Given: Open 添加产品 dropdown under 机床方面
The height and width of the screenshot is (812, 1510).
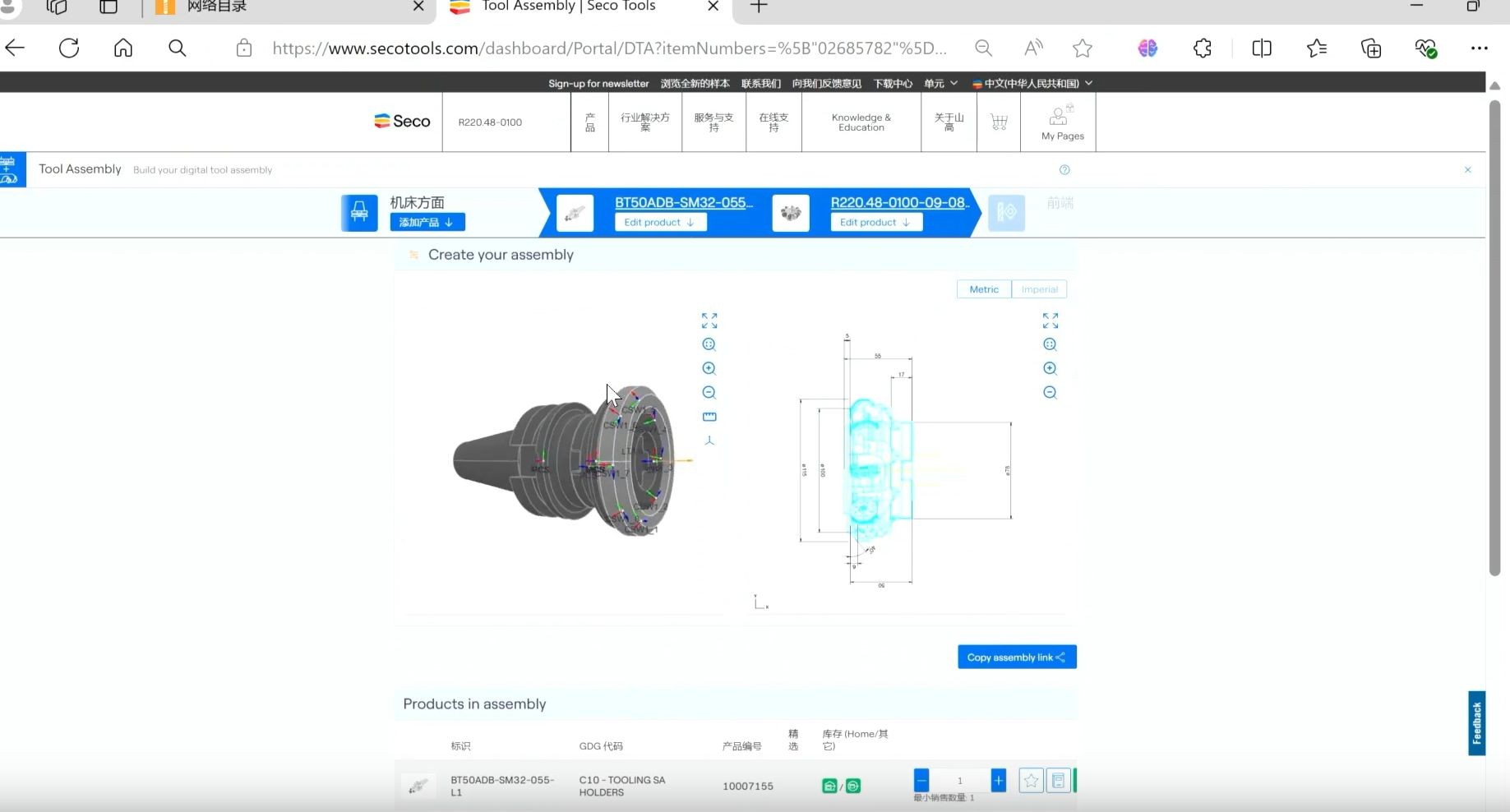Looking at the screenshot, I should click(427, 222).
